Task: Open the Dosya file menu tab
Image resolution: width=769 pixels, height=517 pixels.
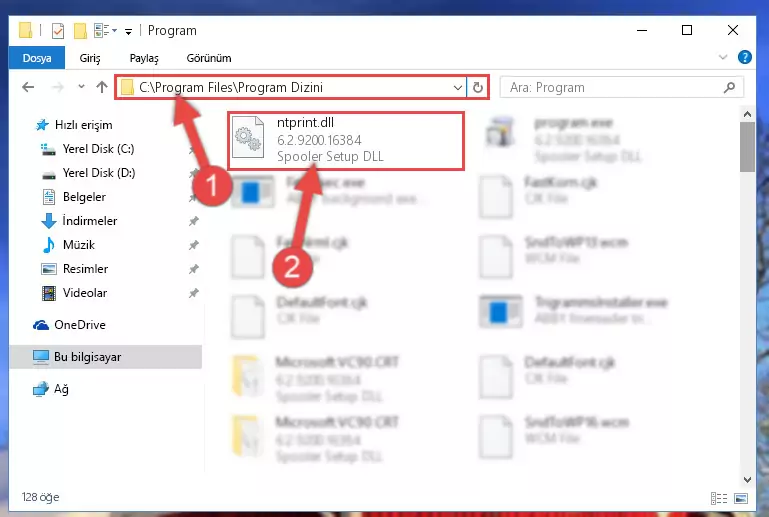Action: tap(37, 58)
